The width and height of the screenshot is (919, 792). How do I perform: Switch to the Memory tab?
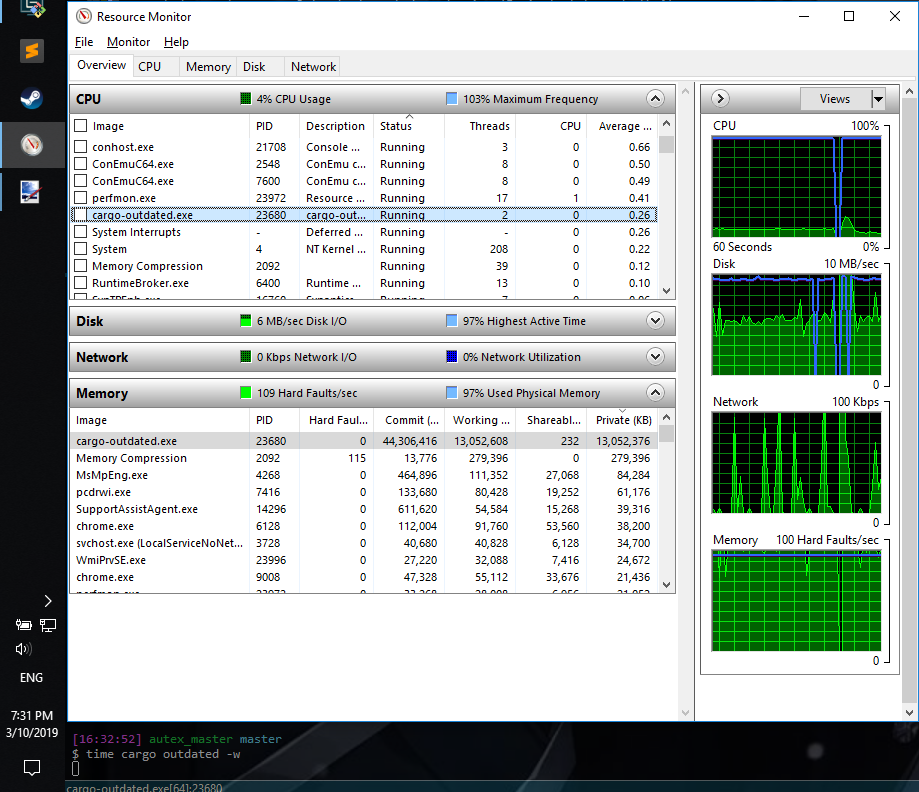click(x=208, y=67)
